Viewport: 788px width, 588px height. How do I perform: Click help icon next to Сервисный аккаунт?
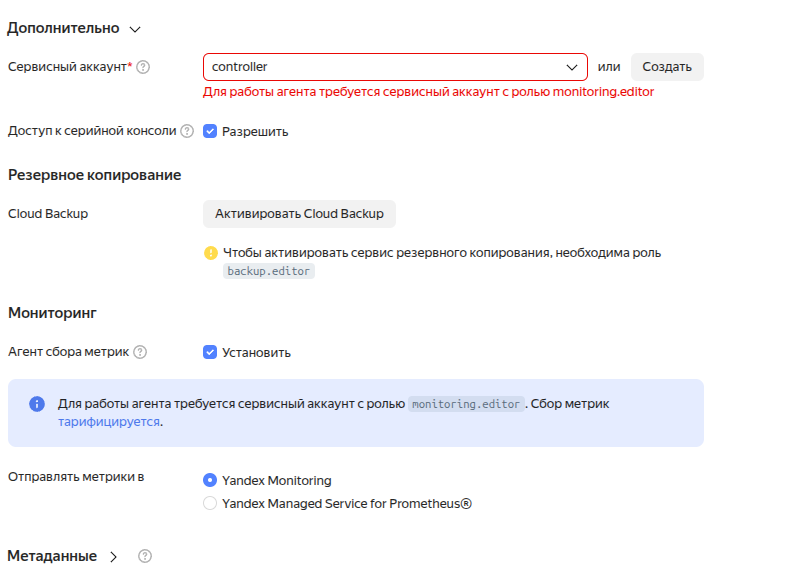(143, 67)
